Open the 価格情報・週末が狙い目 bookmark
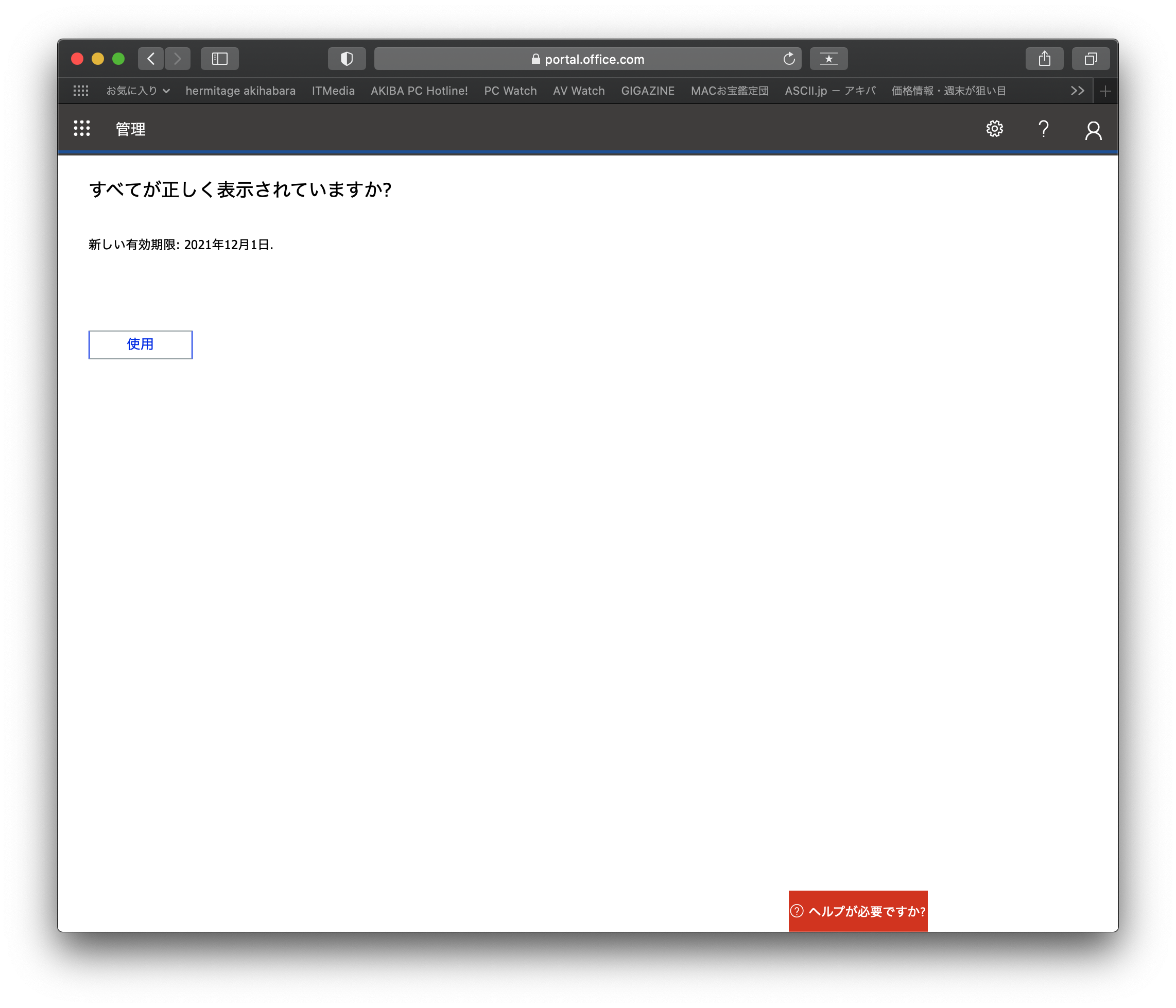1176x1008 pixels. (948, 91)
